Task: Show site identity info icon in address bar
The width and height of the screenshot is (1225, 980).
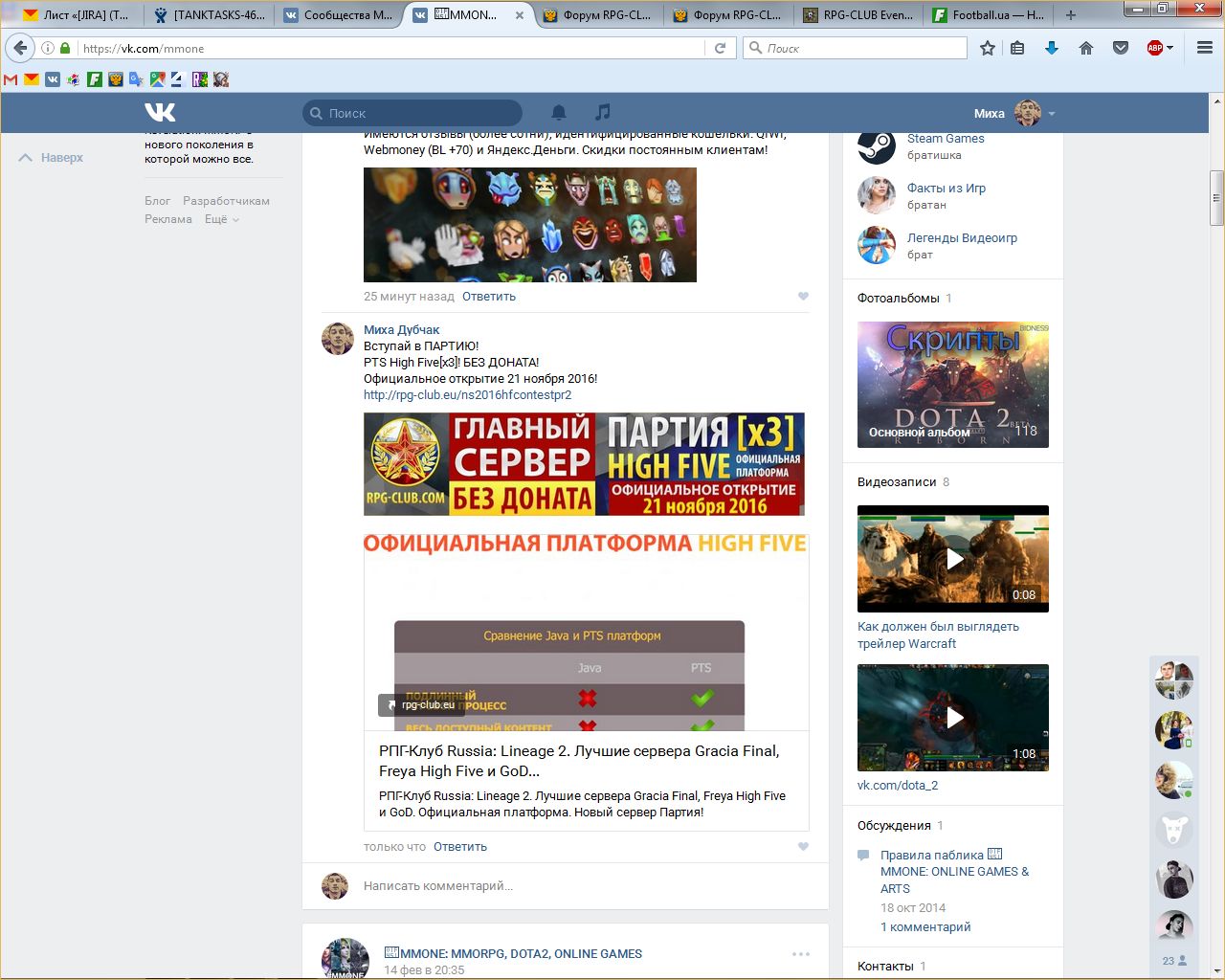Action: tap(47, 48)
